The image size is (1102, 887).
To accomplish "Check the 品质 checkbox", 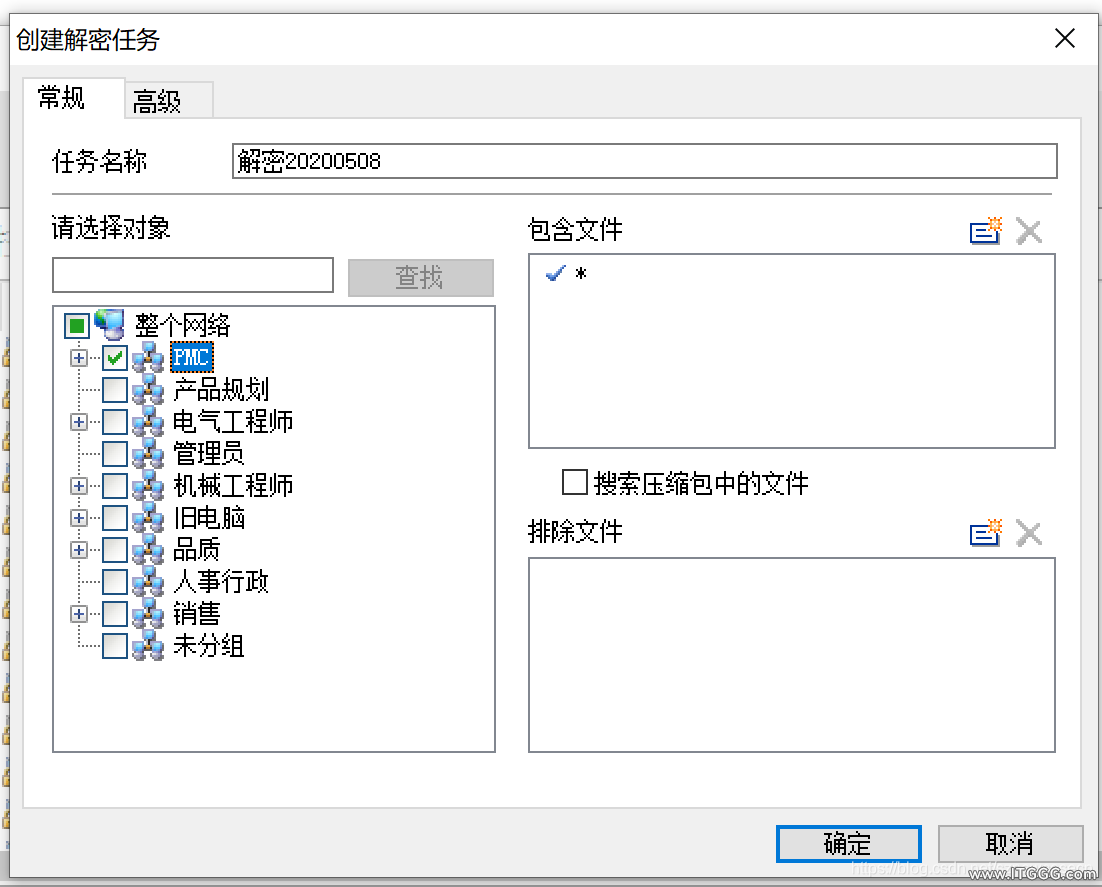I will (x=115, y=550).
